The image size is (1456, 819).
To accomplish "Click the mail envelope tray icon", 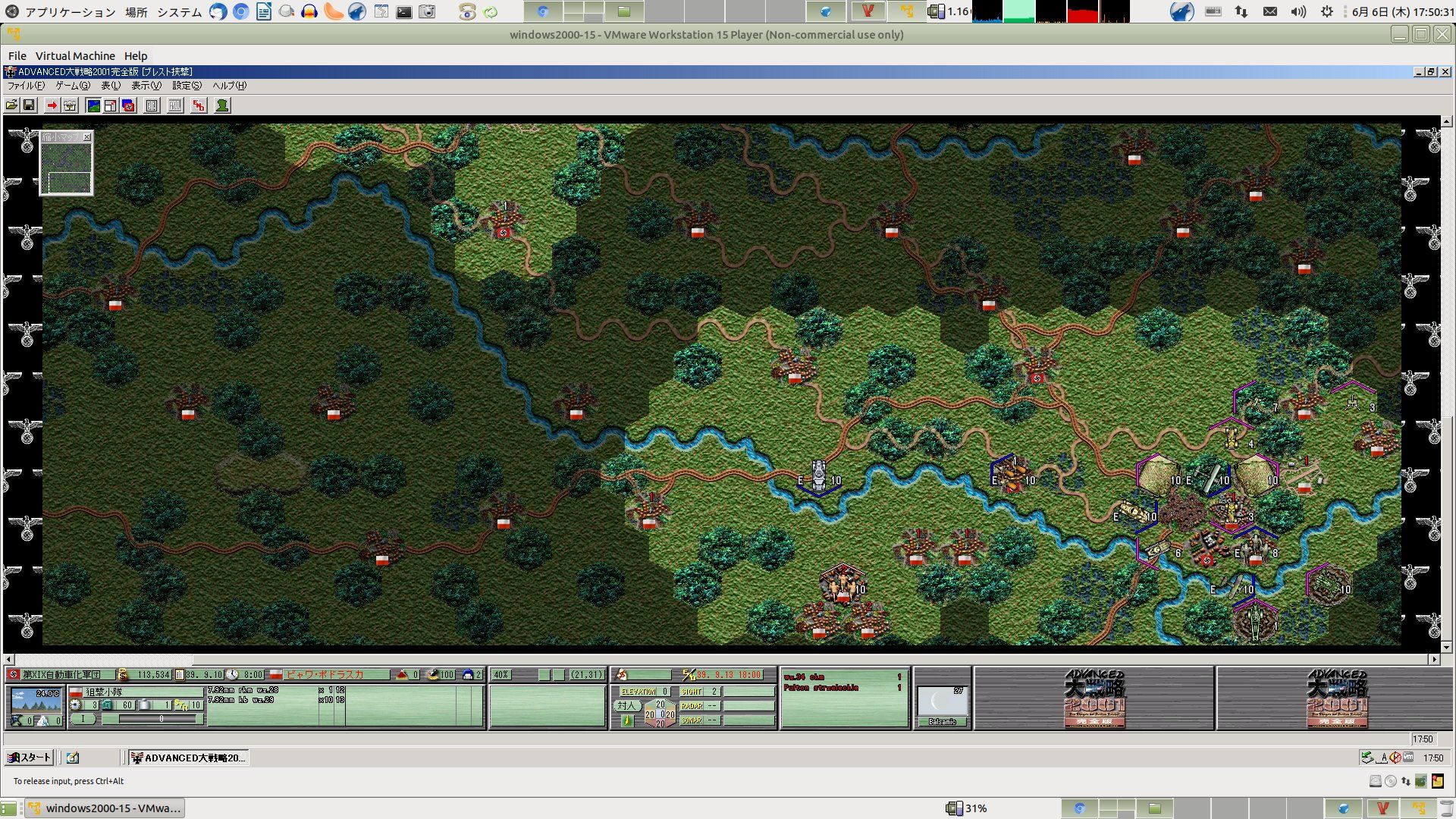I will (1270, 12).
